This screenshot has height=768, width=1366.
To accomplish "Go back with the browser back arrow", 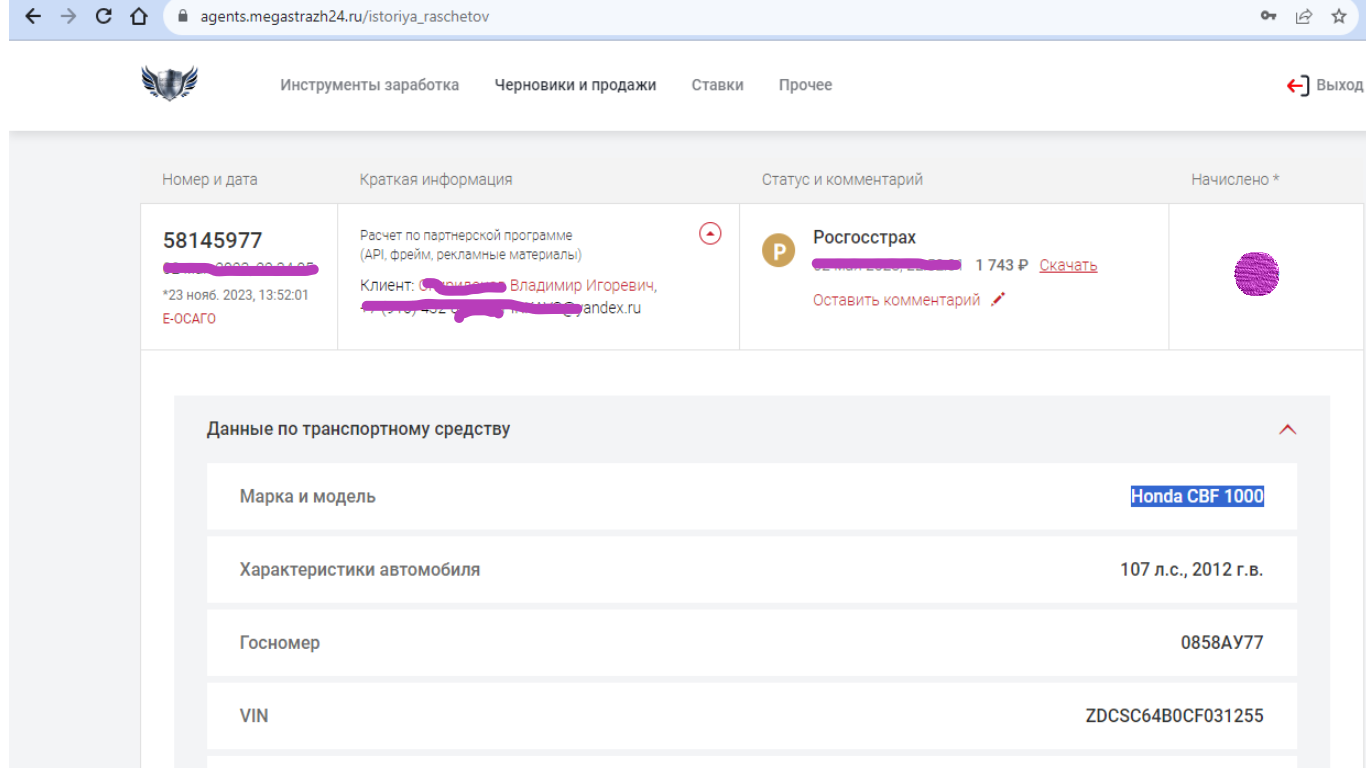I will point(32,16).
